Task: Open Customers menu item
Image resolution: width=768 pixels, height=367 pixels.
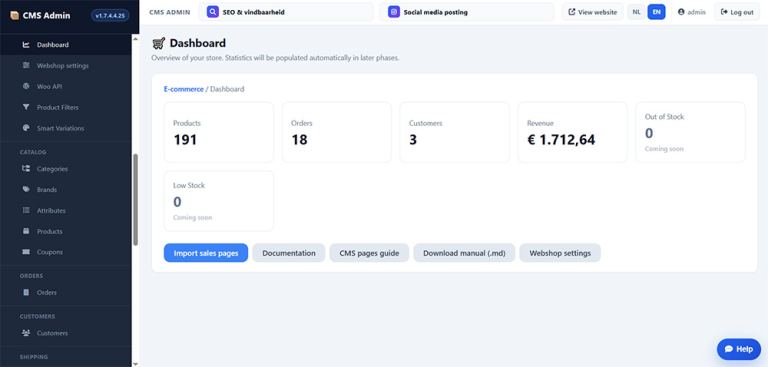Action: coord(66,333)
